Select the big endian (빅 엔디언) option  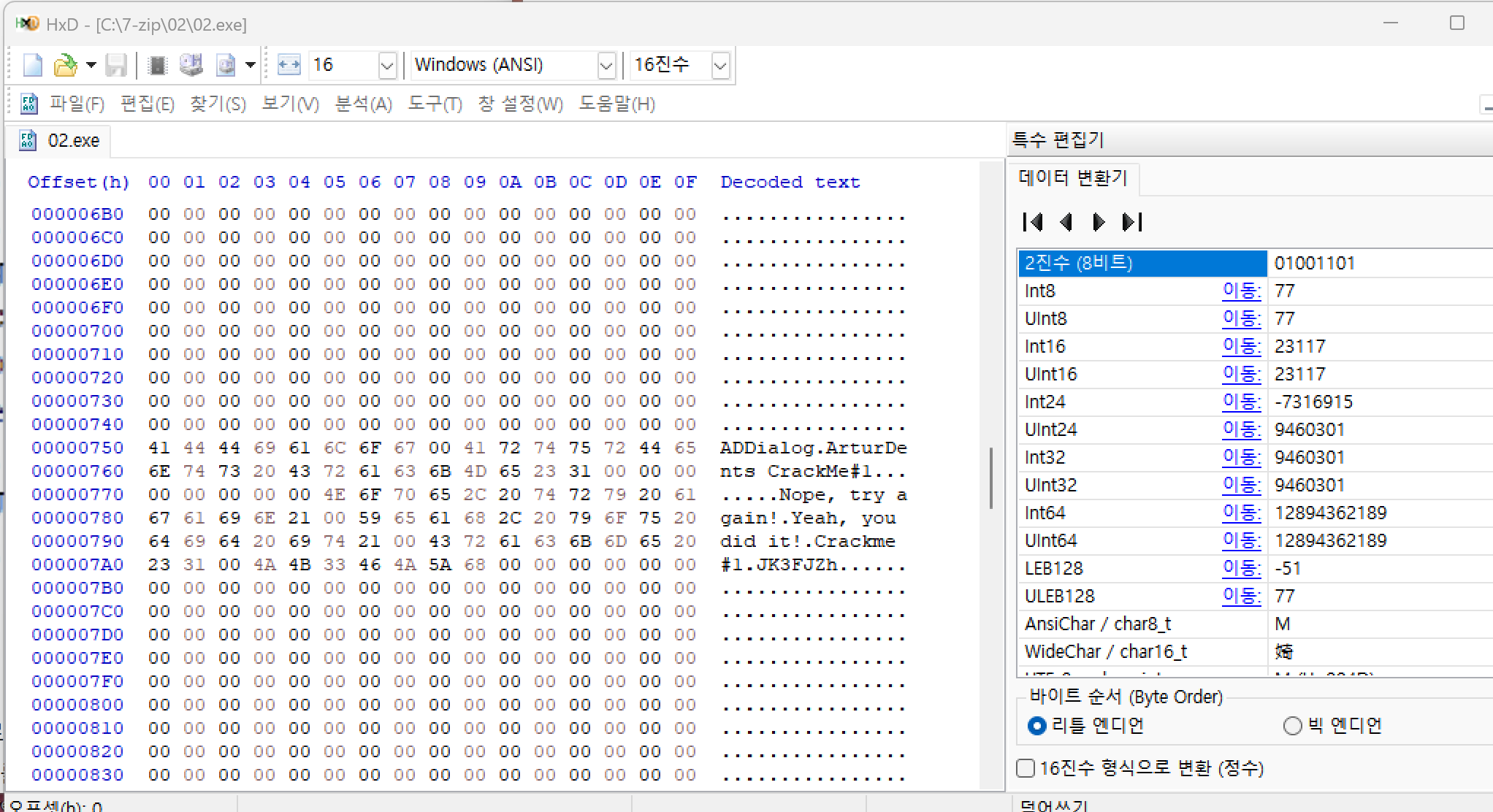point(1293,726)
